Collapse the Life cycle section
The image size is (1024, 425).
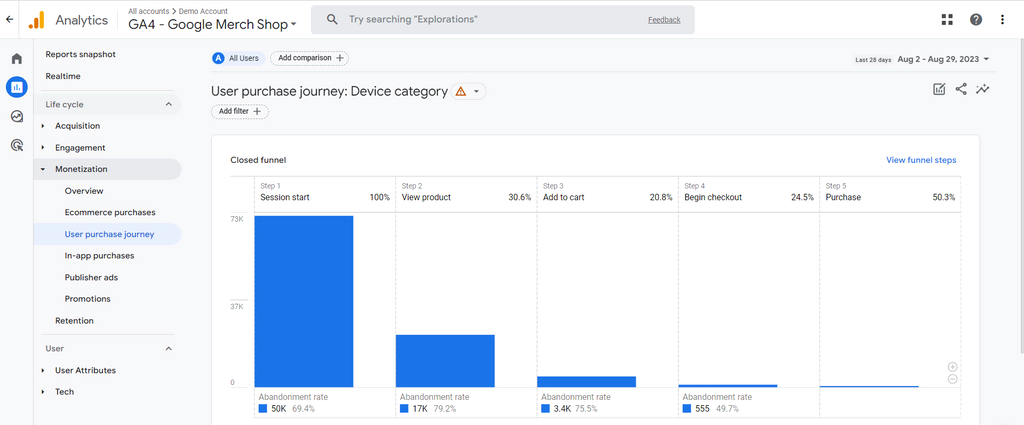(168, 104)
